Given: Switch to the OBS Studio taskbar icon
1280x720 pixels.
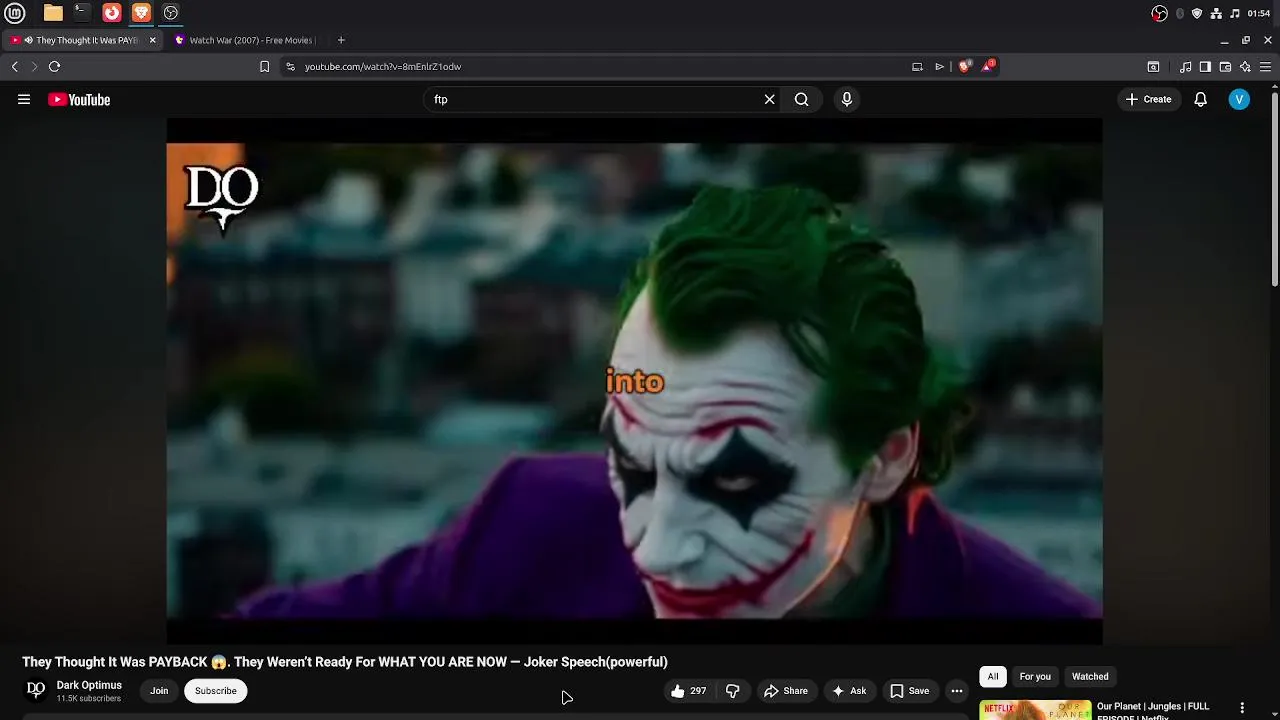Looking at the screenshot, I should [171, 13].
